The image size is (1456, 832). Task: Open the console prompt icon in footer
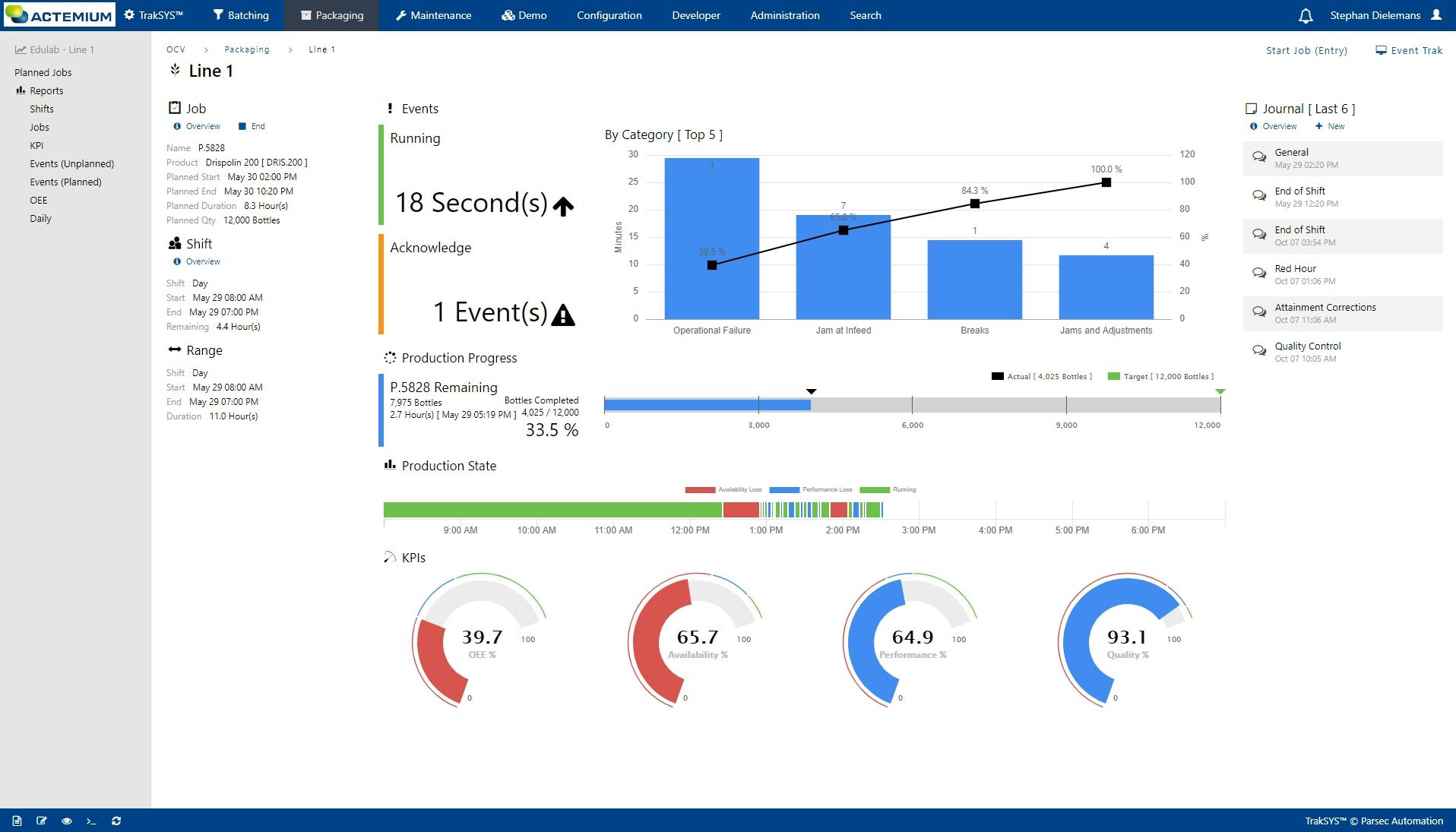click(x=91, y=821)
